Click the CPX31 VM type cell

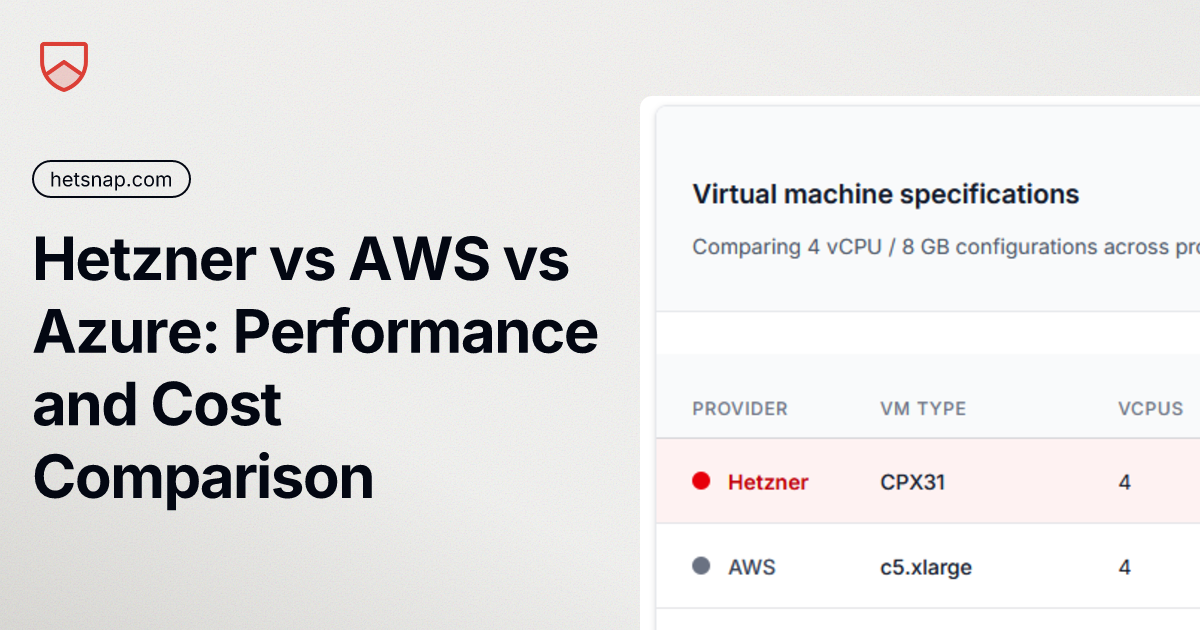[x=912, y=482]
